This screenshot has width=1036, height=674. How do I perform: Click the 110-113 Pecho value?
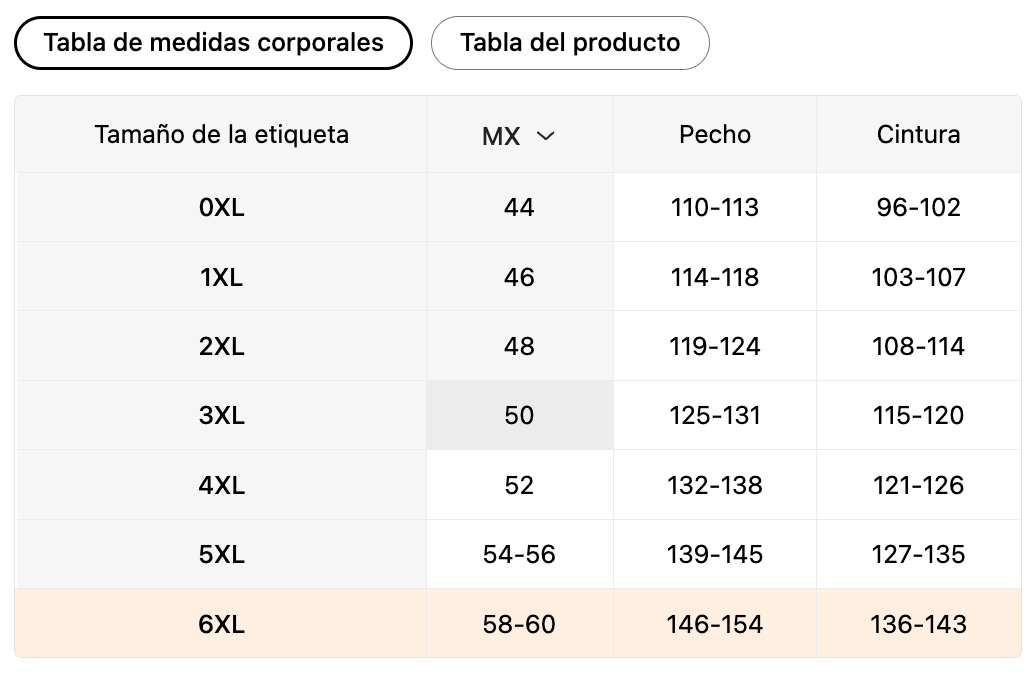[x=714, y=208]
